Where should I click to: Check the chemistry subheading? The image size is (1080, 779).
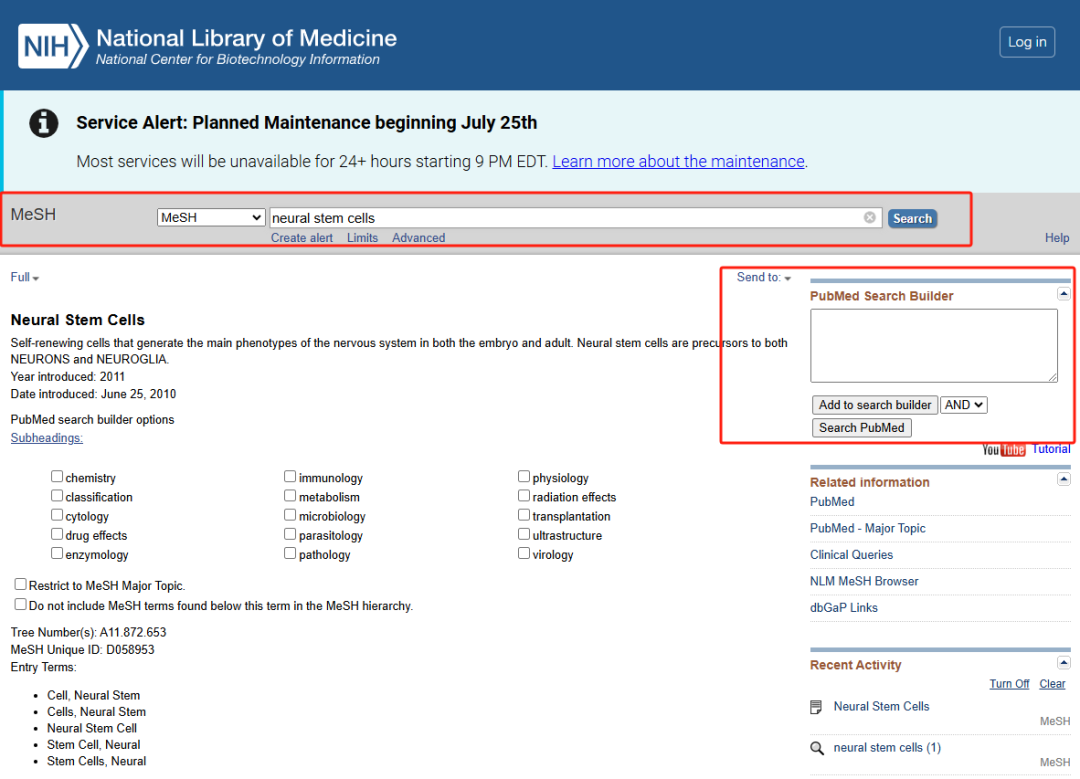[57, 477]
